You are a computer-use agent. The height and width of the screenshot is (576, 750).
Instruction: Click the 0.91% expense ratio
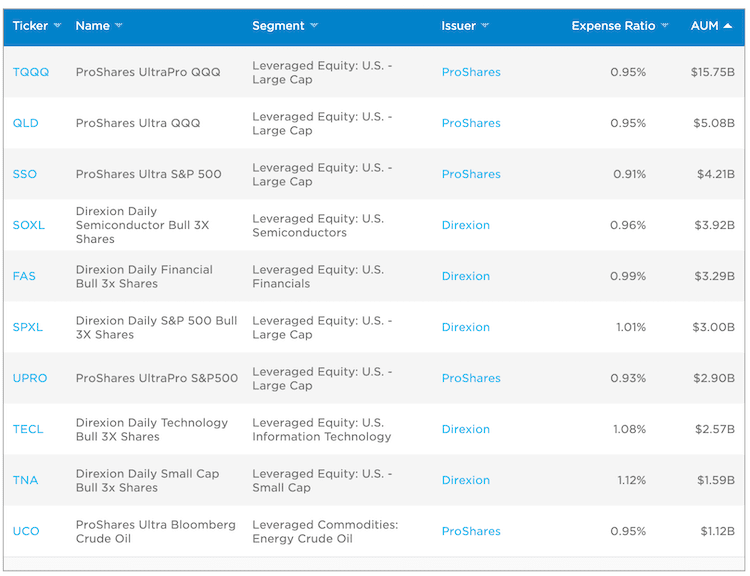pyautogui.click(x=629, y=174)
